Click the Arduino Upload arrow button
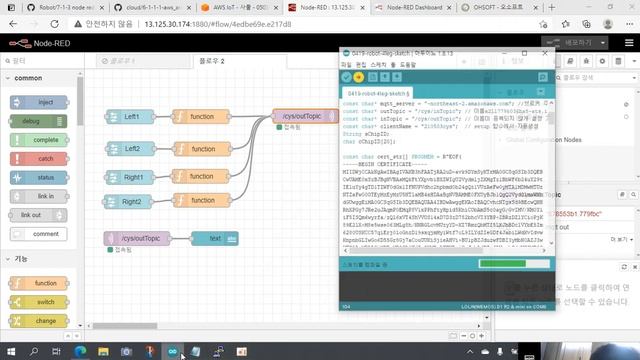640x360 pixels. point(359,77)
